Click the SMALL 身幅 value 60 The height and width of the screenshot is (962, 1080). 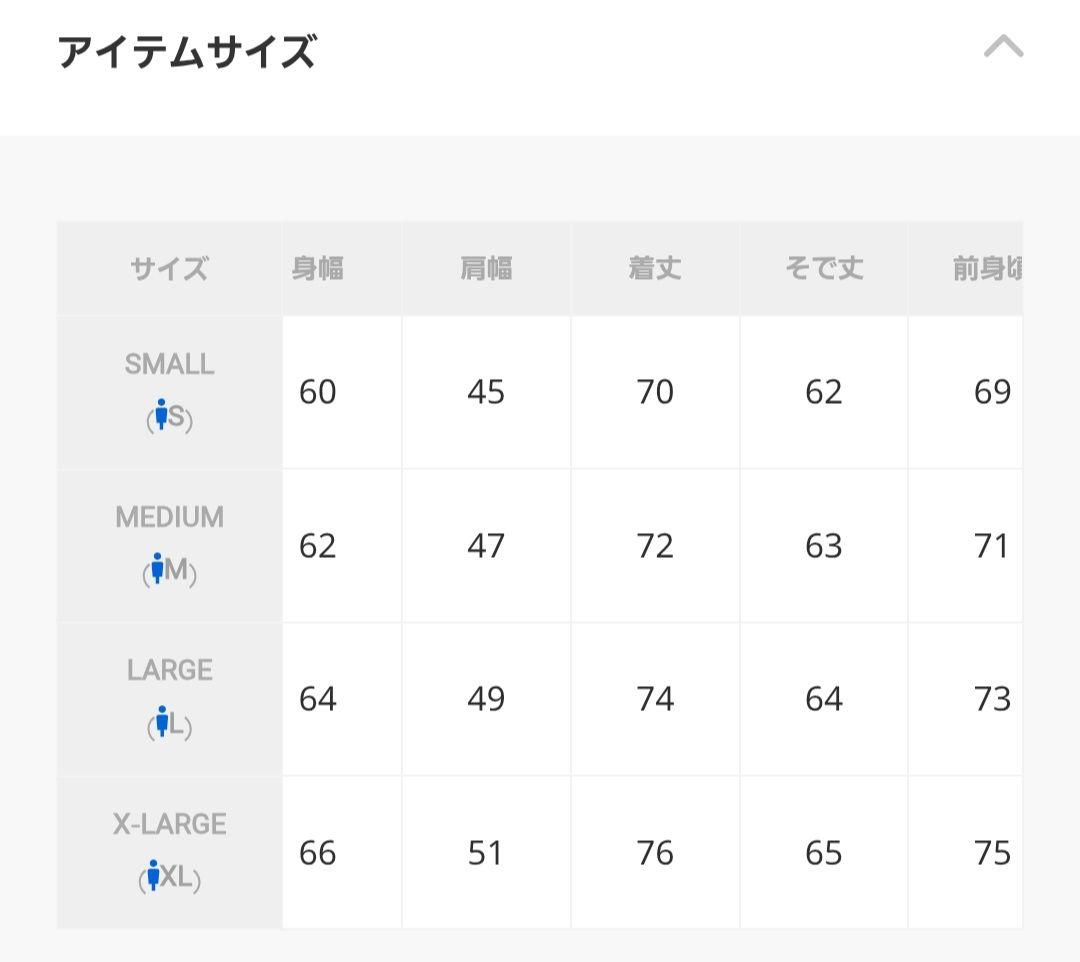[318, 393]
